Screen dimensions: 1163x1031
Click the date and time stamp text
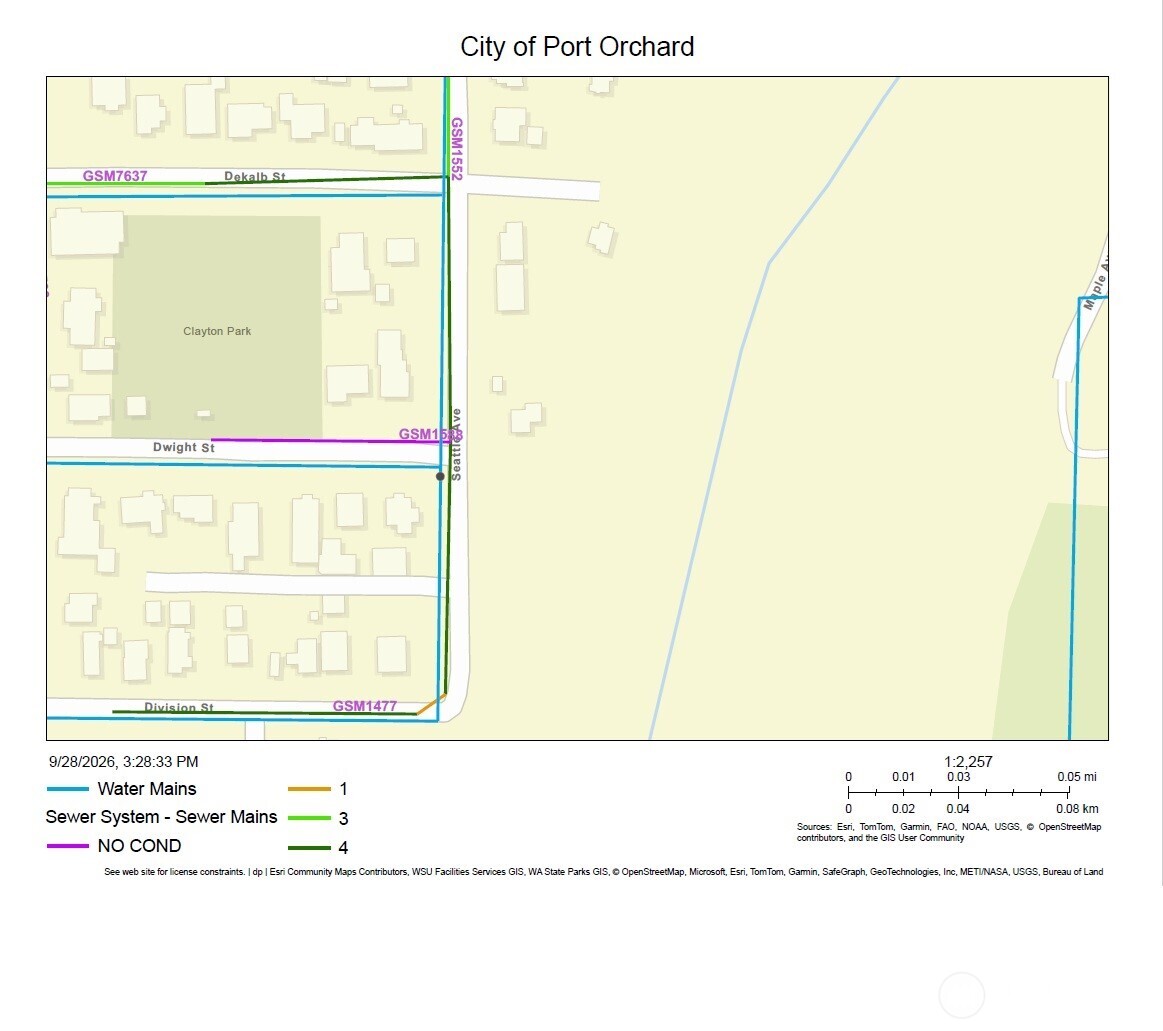(x=123, y=762)
